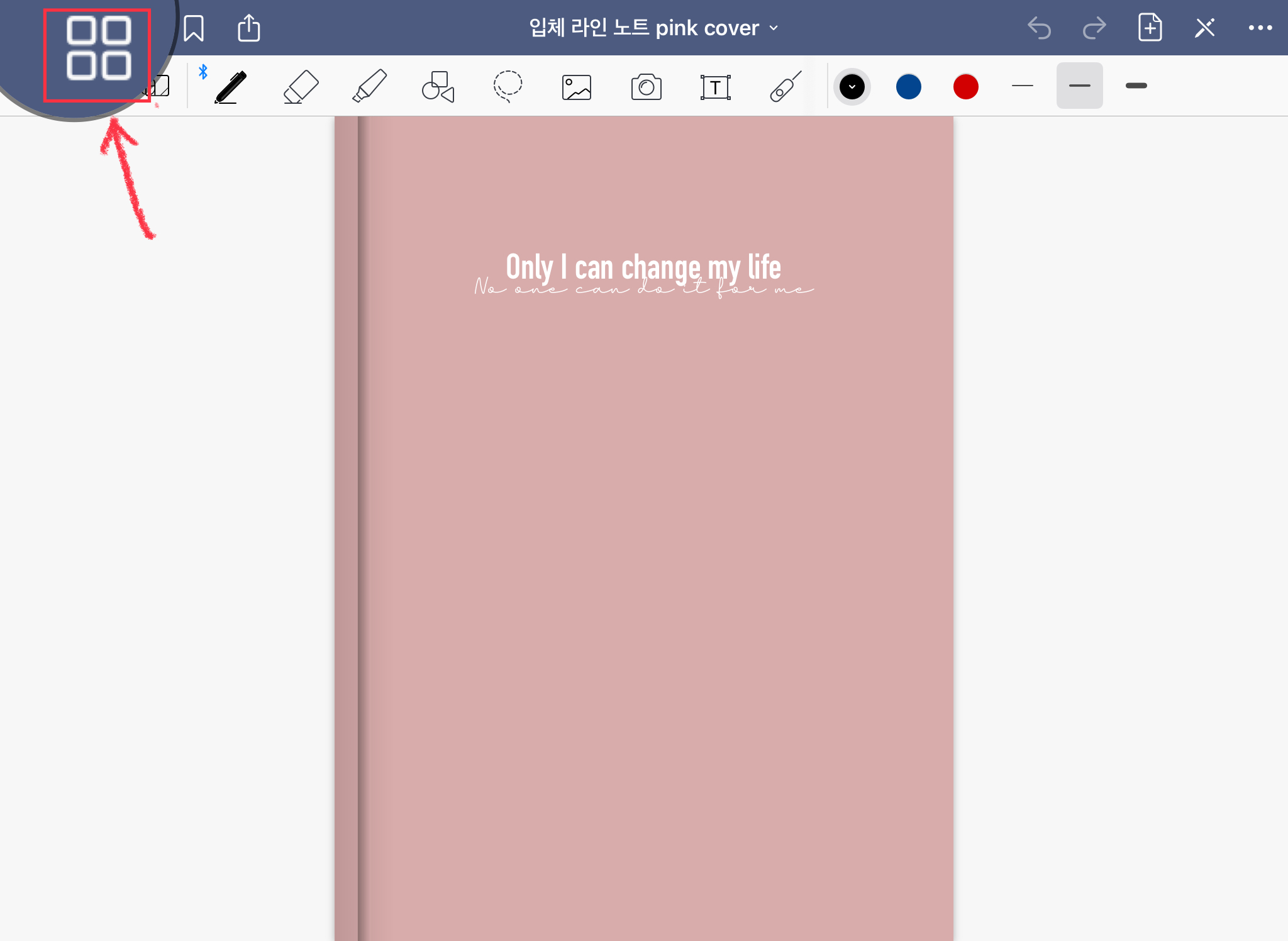1288x941 pixels.
Task: Select the Shapes tool
Action: click(x=438, y=87)
